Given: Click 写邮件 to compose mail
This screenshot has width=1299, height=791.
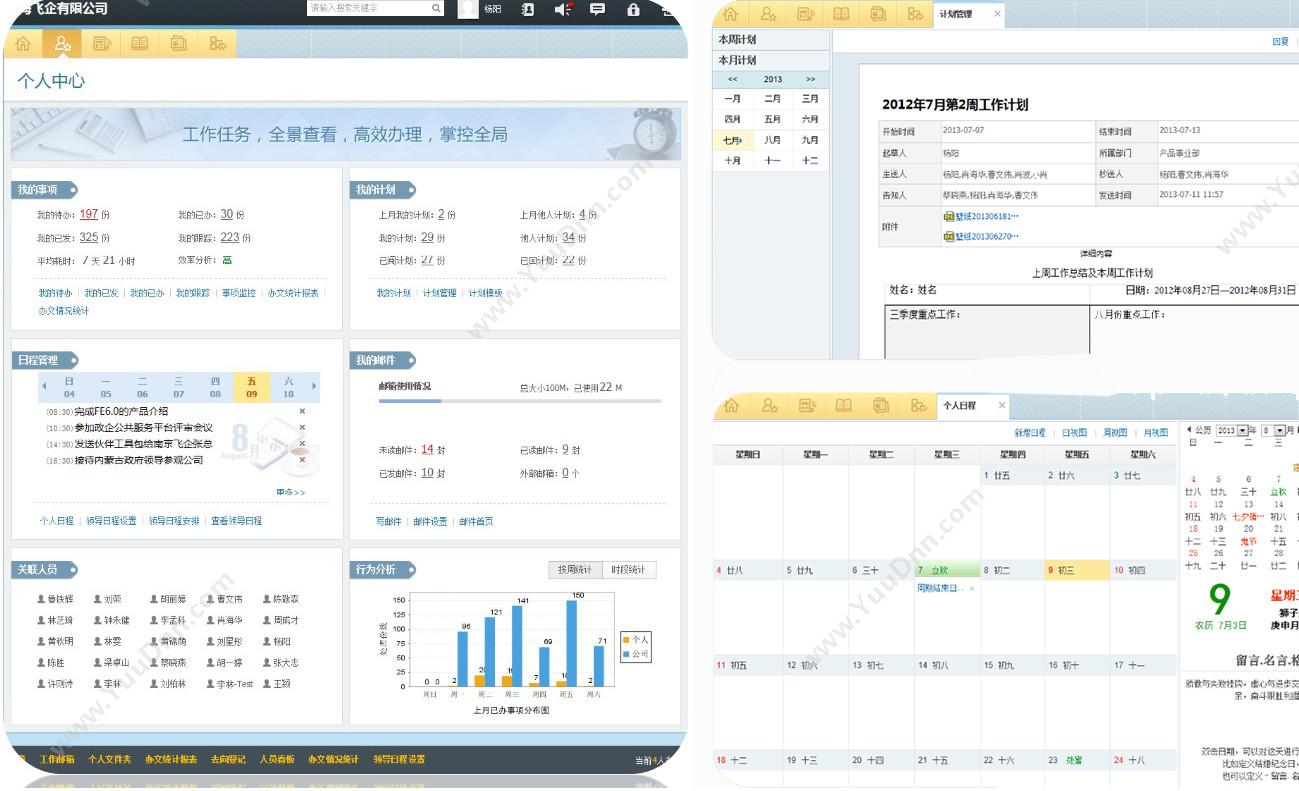Looking at the screenshot, I should click(x=388, y=521).
